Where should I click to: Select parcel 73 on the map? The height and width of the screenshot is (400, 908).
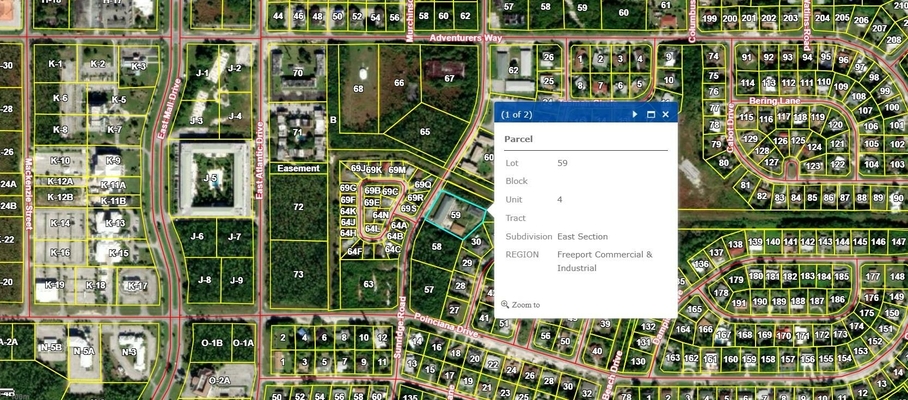point(298,274)
